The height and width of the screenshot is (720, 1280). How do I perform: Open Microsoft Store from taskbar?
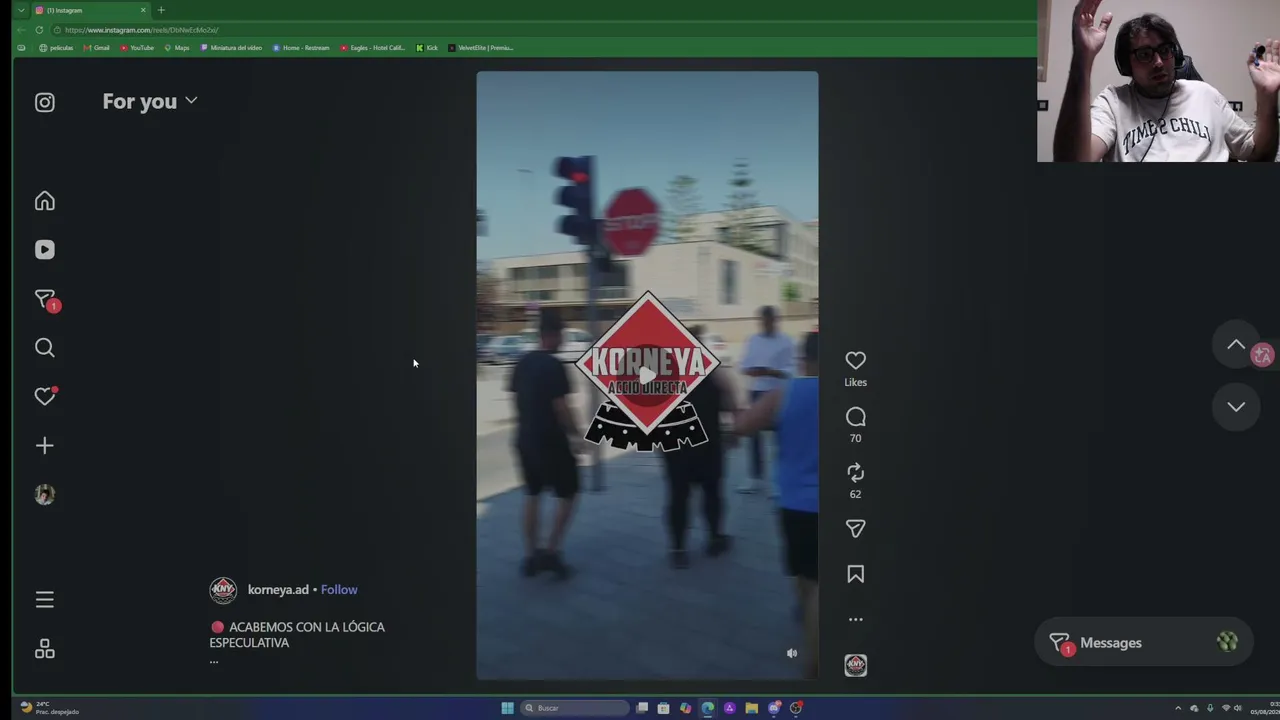[663, 708]
